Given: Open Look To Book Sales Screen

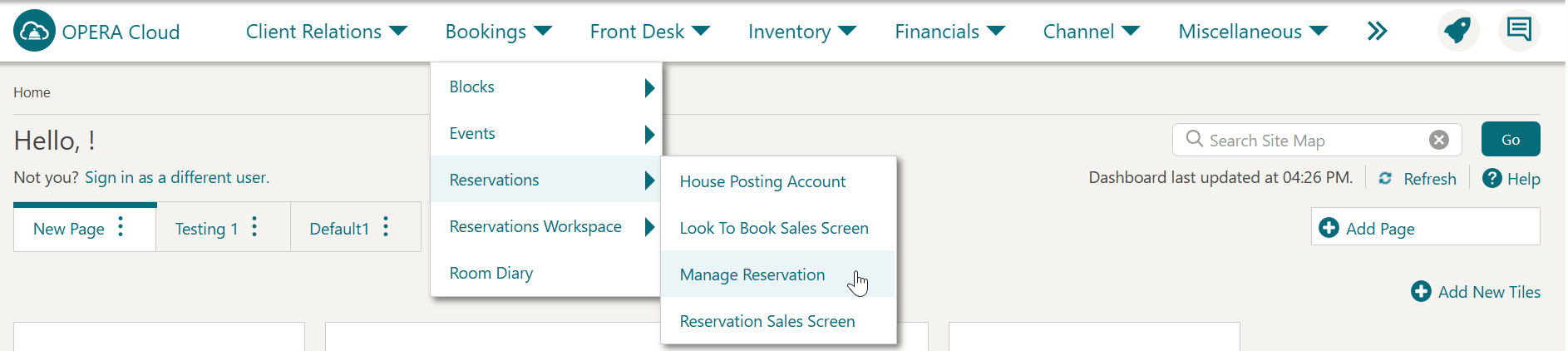Looking at the screenshot, I should click(778, 228).
